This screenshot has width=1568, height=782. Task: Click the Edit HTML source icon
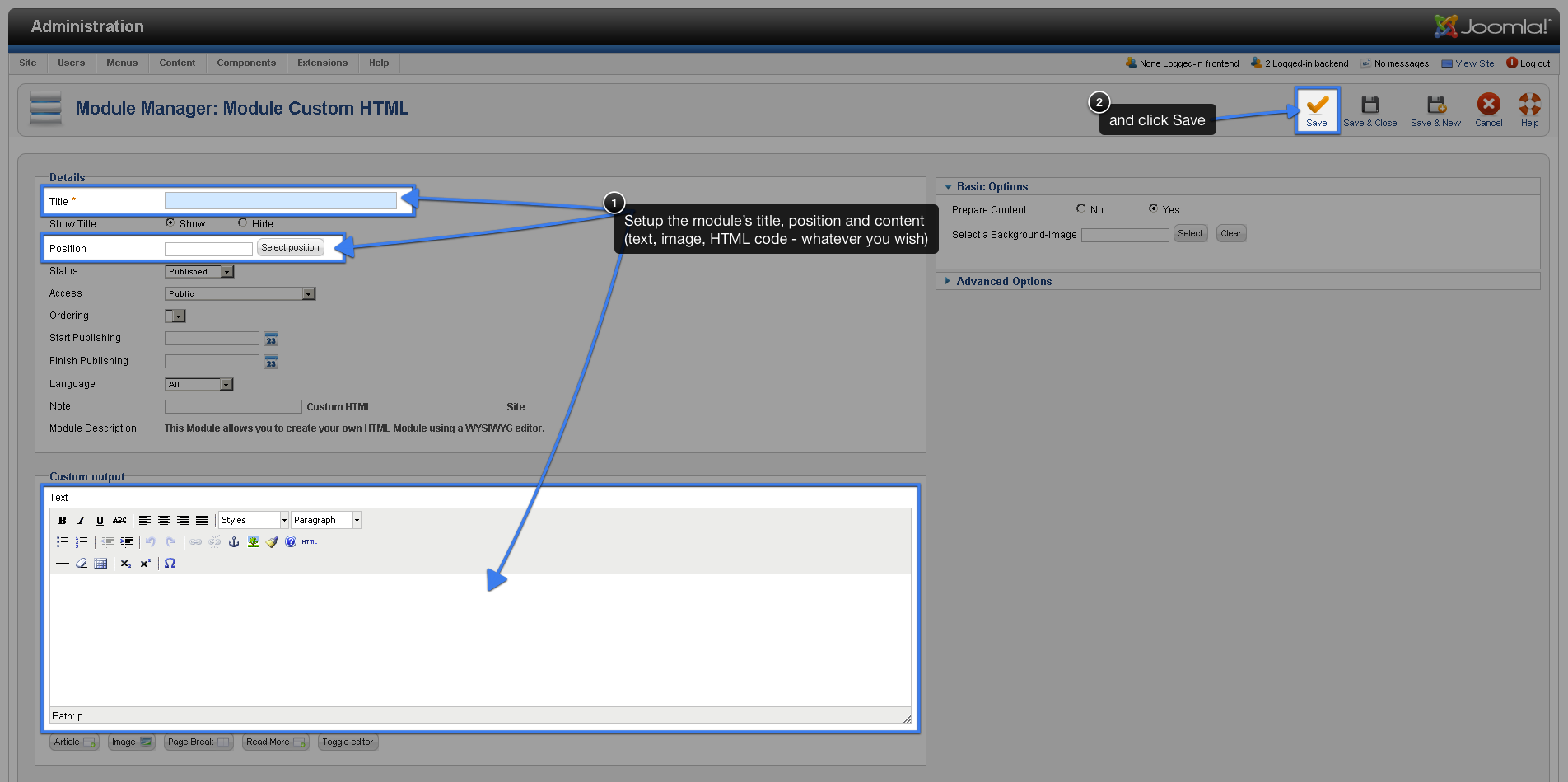[310, 542]
